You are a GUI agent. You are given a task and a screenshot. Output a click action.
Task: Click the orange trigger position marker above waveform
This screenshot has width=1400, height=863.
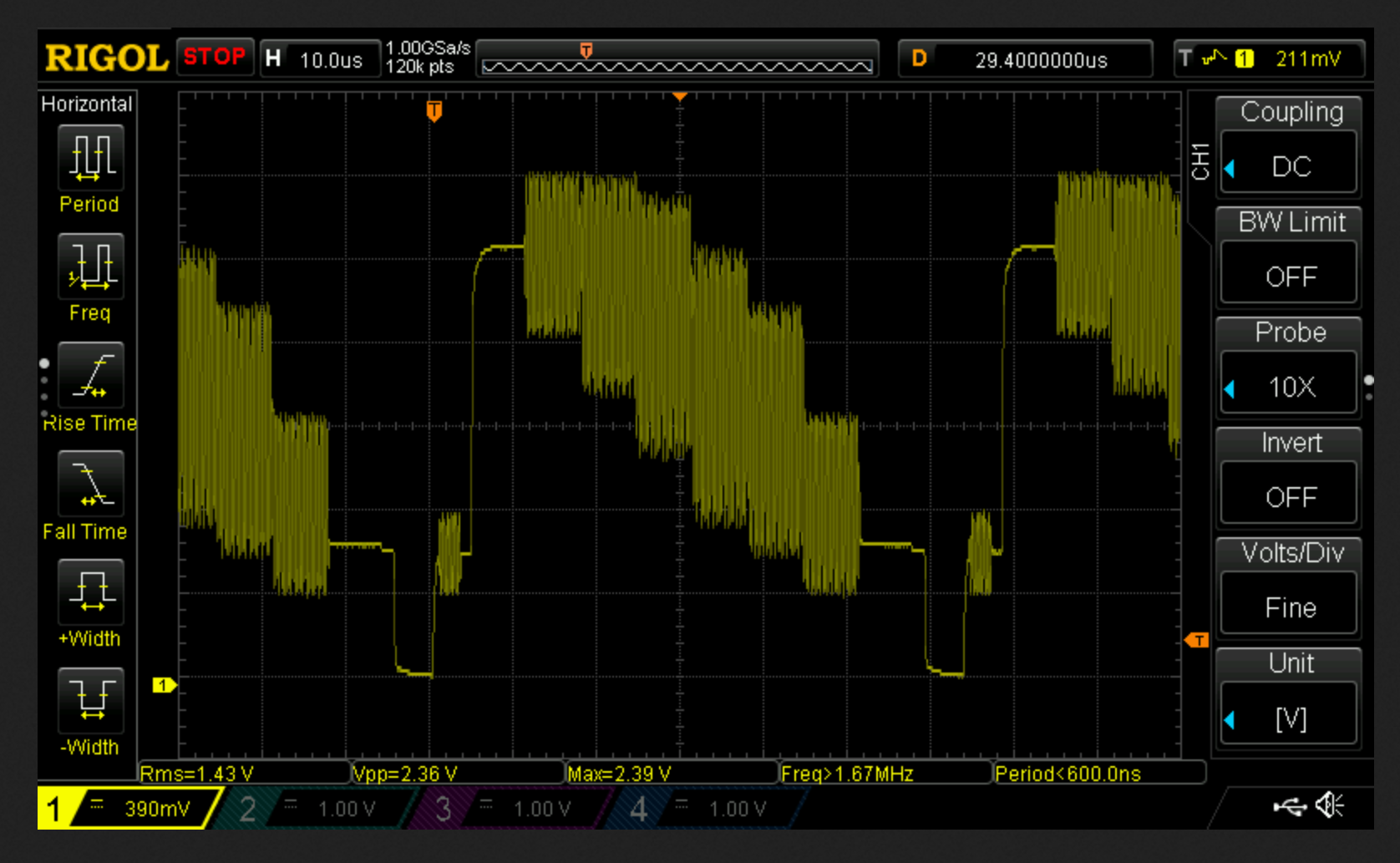pos(434,111)
